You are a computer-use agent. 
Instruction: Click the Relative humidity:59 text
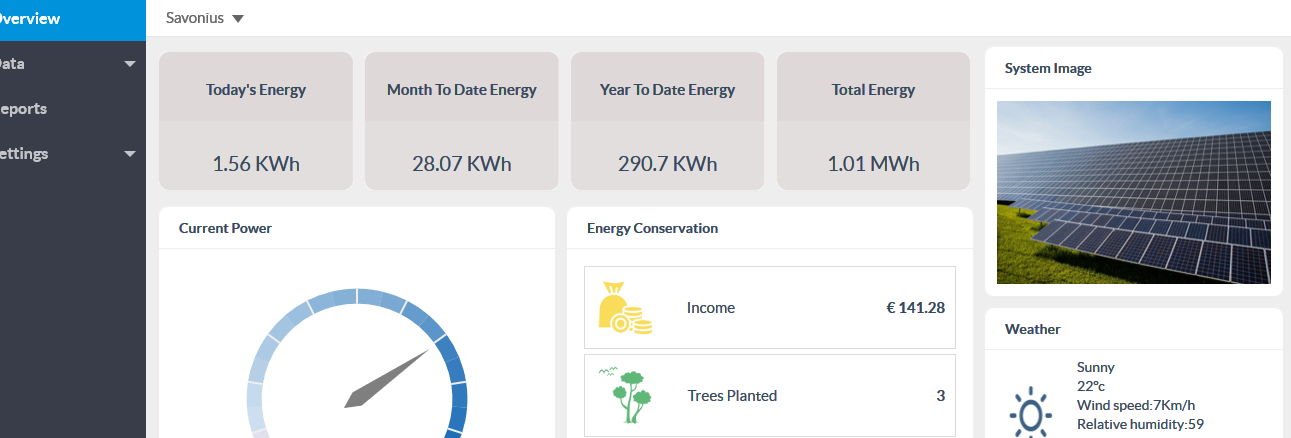(1140, 424)
